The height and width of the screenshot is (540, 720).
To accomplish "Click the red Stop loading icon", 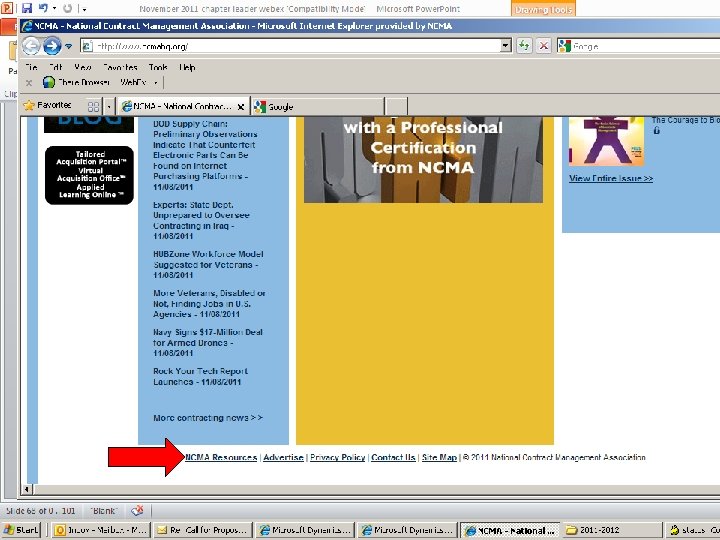I will point(544,45).
